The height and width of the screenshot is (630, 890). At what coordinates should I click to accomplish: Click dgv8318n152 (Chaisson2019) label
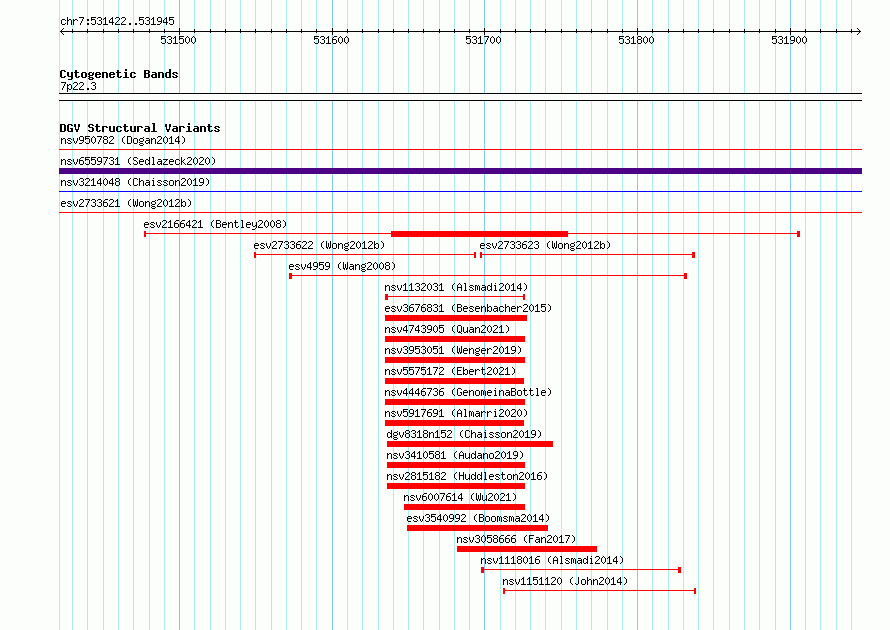pos(464,434)
